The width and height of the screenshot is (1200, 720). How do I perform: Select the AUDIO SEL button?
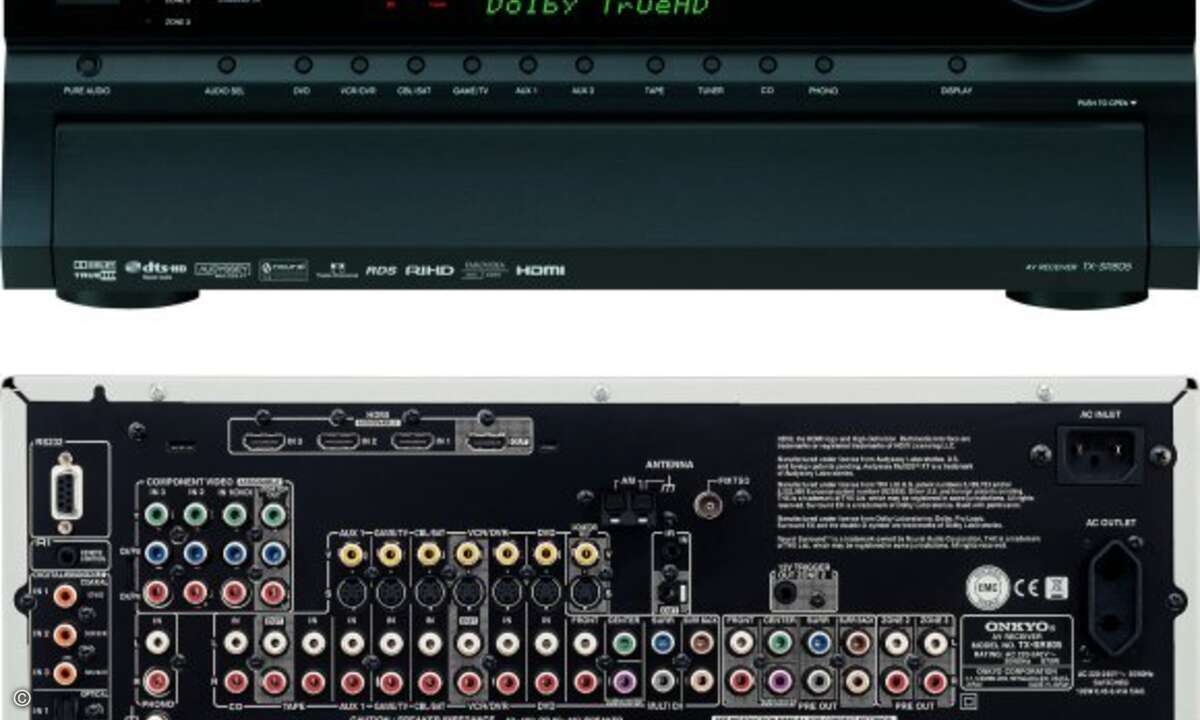click(227, 65)
